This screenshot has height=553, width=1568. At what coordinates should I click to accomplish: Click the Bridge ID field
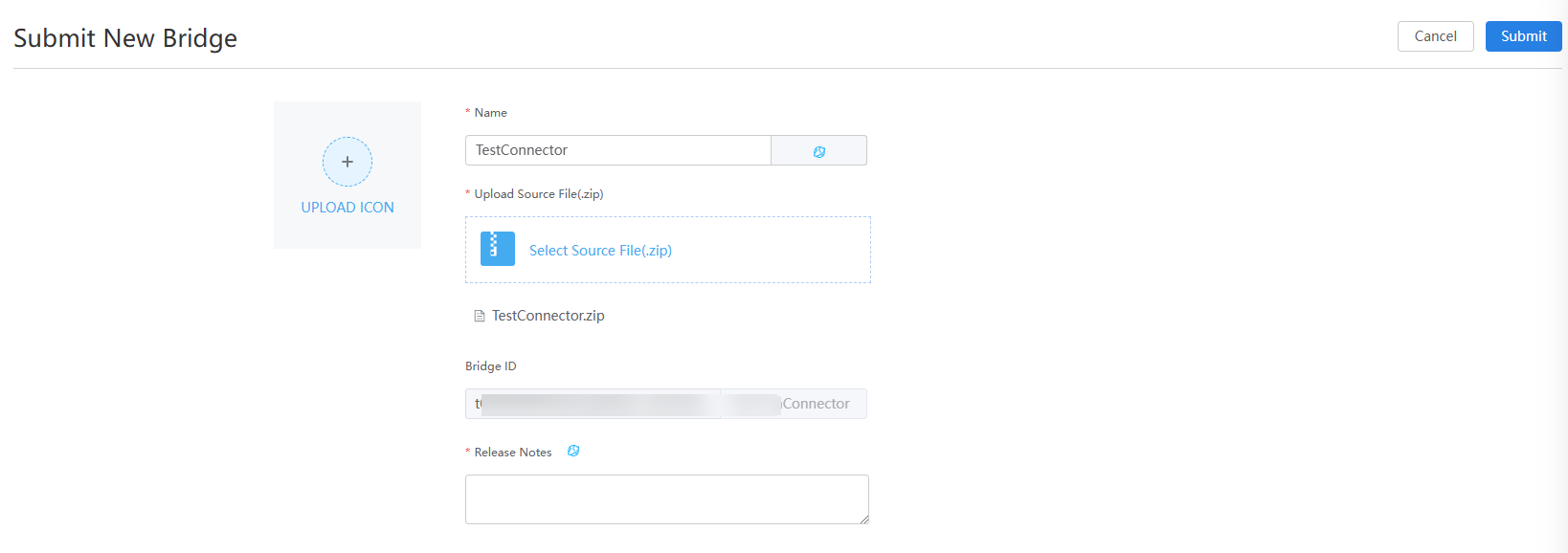(666, 404)
